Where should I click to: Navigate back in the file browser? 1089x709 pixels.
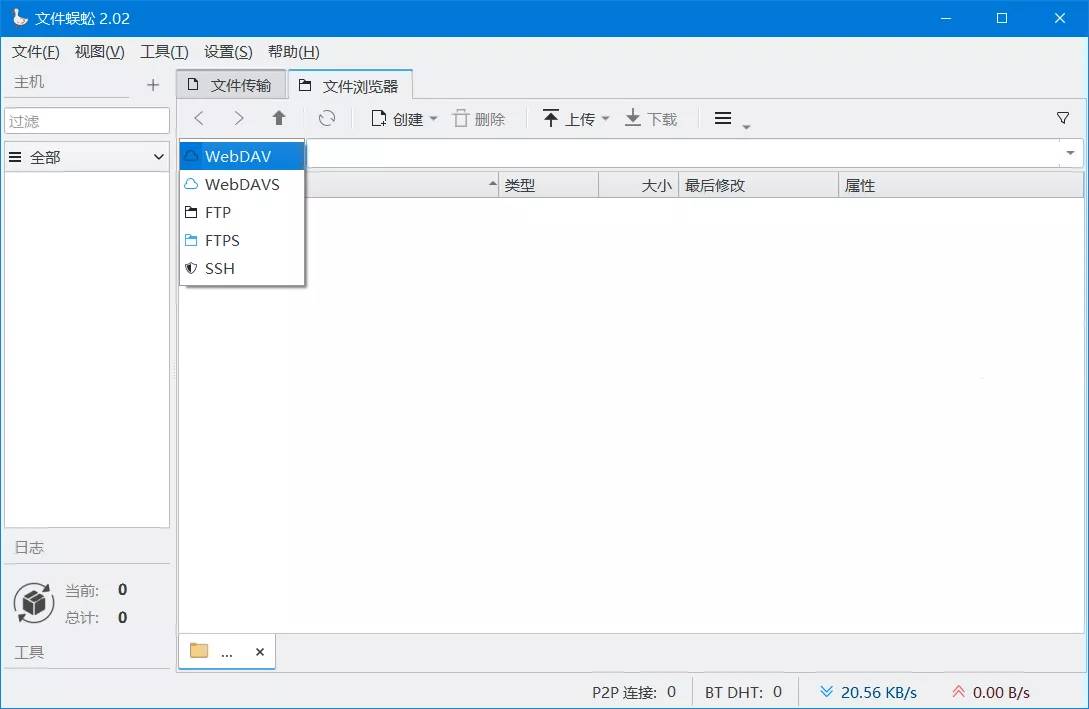[x=199, y=118]
